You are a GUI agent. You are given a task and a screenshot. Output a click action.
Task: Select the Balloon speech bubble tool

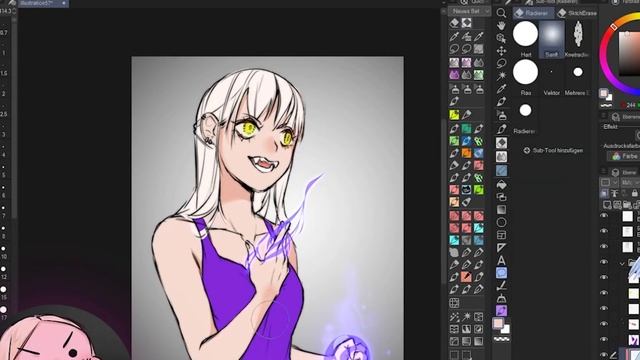pyautogui.click(x=501, y=273)
